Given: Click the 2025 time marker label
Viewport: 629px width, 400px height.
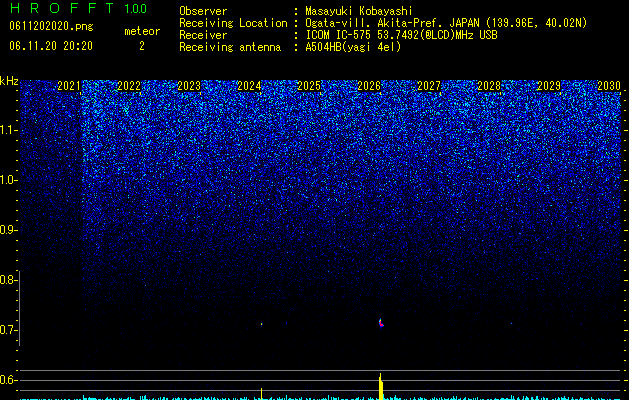Looking at the screenshot, I should (x=309, y=86).
